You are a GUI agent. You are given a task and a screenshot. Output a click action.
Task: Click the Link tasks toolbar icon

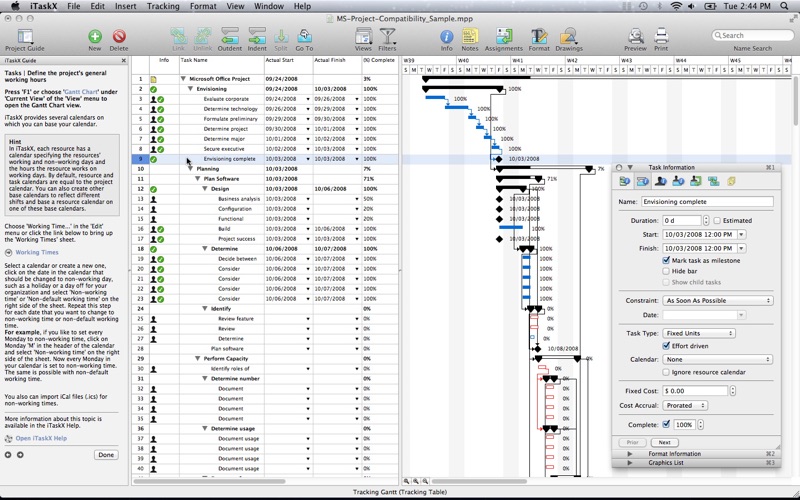click(x=178, y=36)
